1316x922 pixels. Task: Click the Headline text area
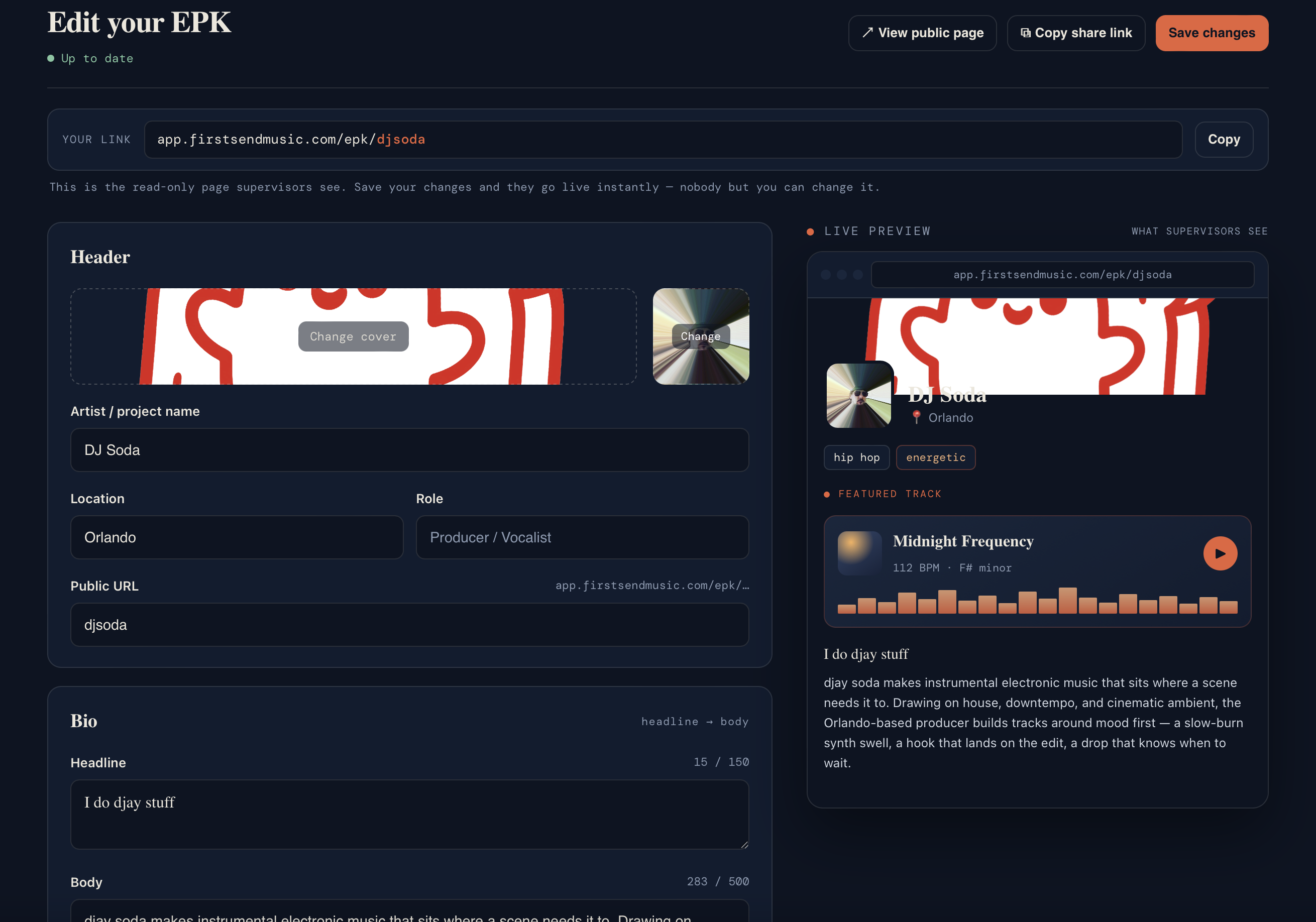click(409, 814)
